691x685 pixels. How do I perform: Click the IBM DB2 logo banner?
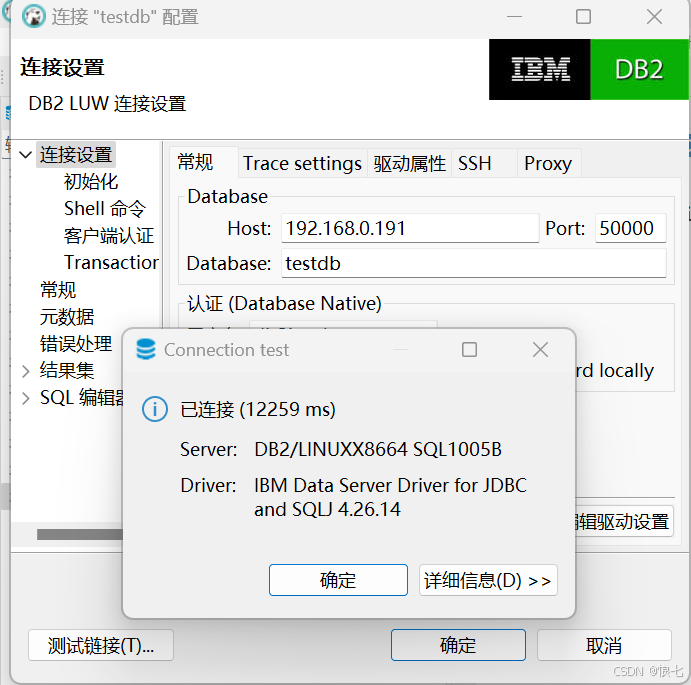pos(588,69)
